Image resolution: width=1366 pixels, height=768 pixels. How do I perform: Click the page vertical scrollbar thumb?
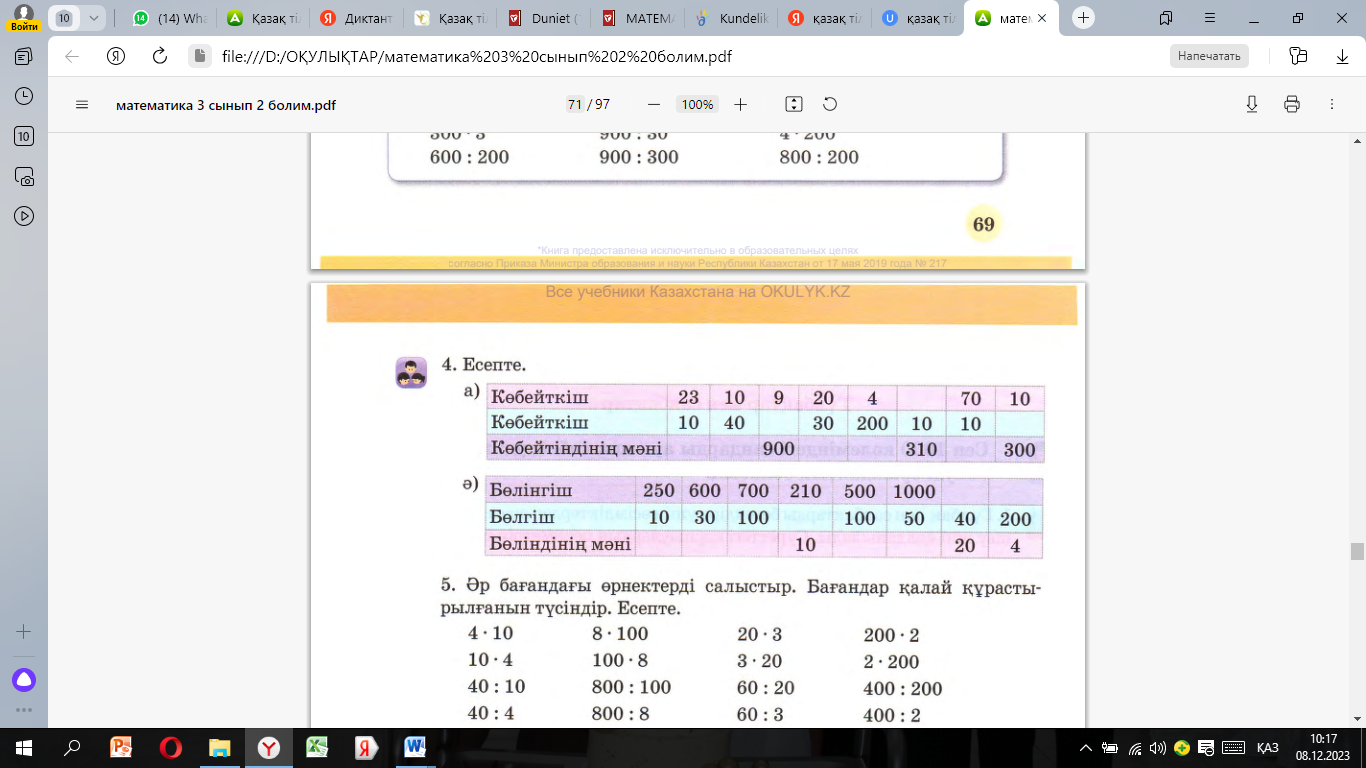(1357, 551)
